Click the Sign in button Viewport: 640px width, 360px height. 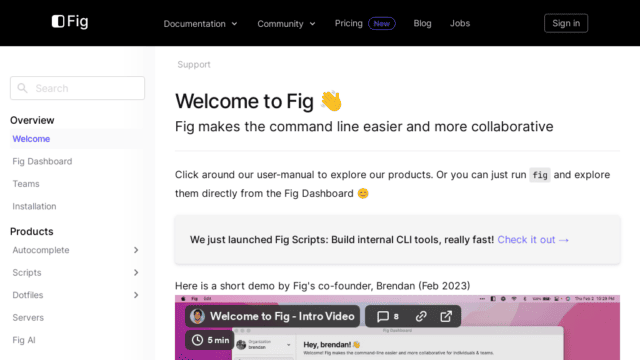coord(566,23)
